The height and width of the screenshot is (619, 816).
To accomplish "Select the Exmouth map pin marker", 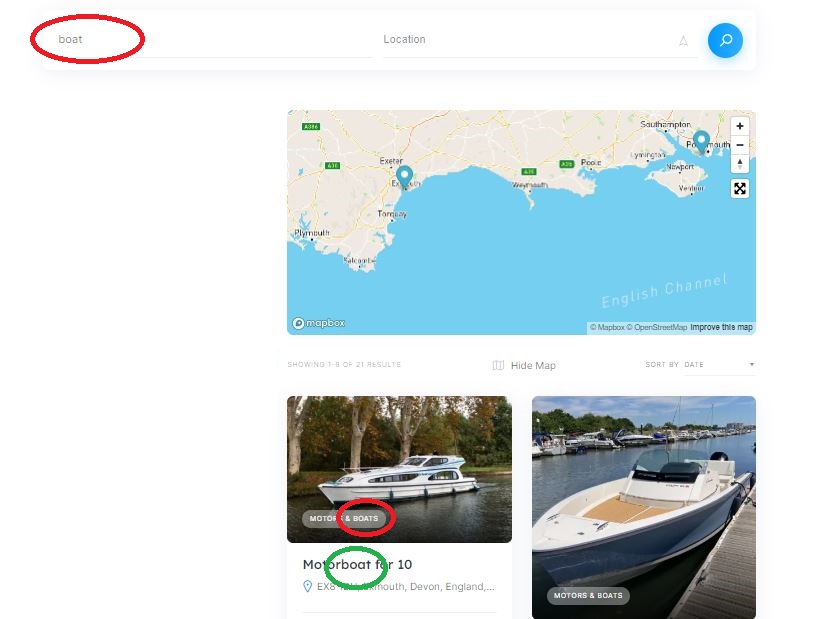I will pos(404,178).
